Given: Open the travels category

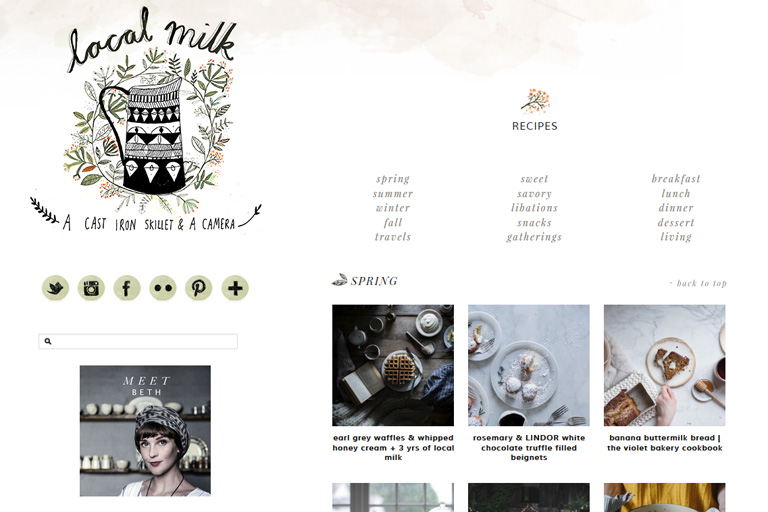Looking at the screenshot, I should (x=393, y=237).
